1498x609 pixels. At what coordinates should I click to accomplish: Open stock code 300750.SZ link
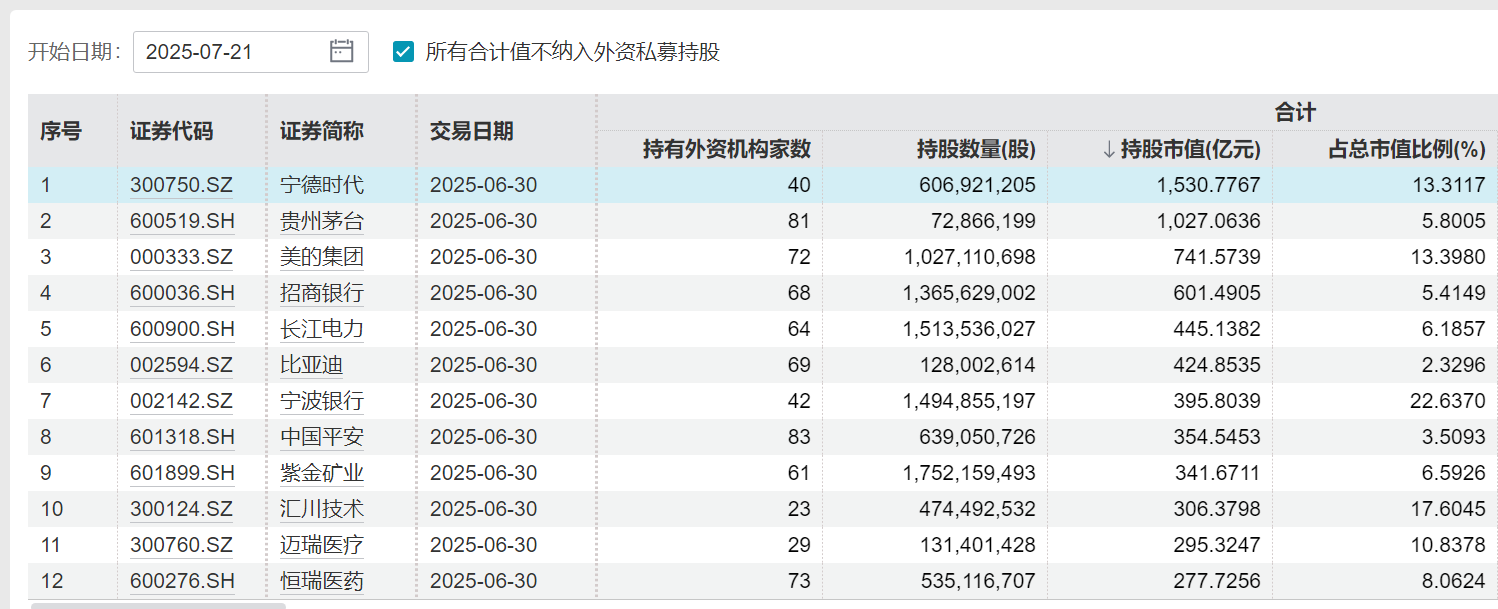[181, 185]
